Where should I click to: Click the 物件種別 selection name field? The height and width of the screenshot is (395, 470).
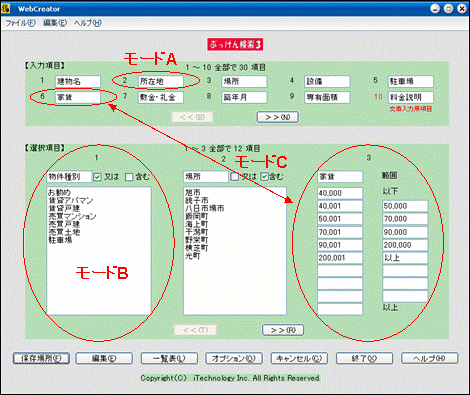tap(69, 177)
